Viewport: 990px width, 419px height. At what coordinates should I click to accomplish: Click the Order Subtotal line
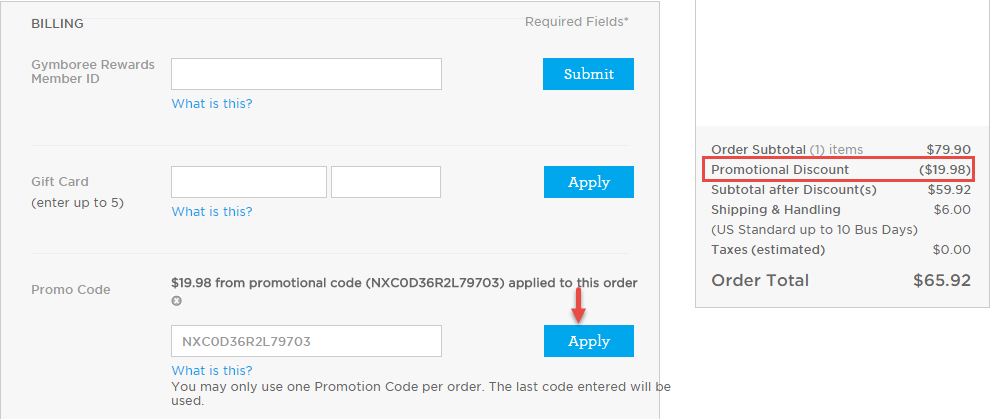(840, 150)
